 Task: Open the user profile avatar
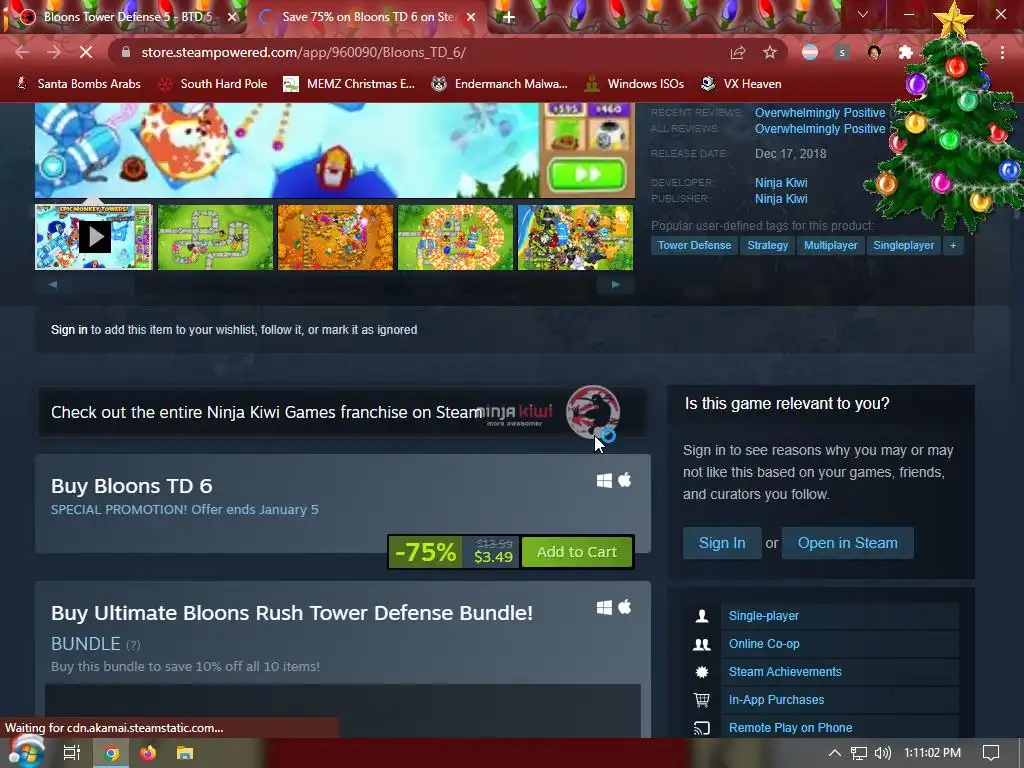(x=874, y=52)
